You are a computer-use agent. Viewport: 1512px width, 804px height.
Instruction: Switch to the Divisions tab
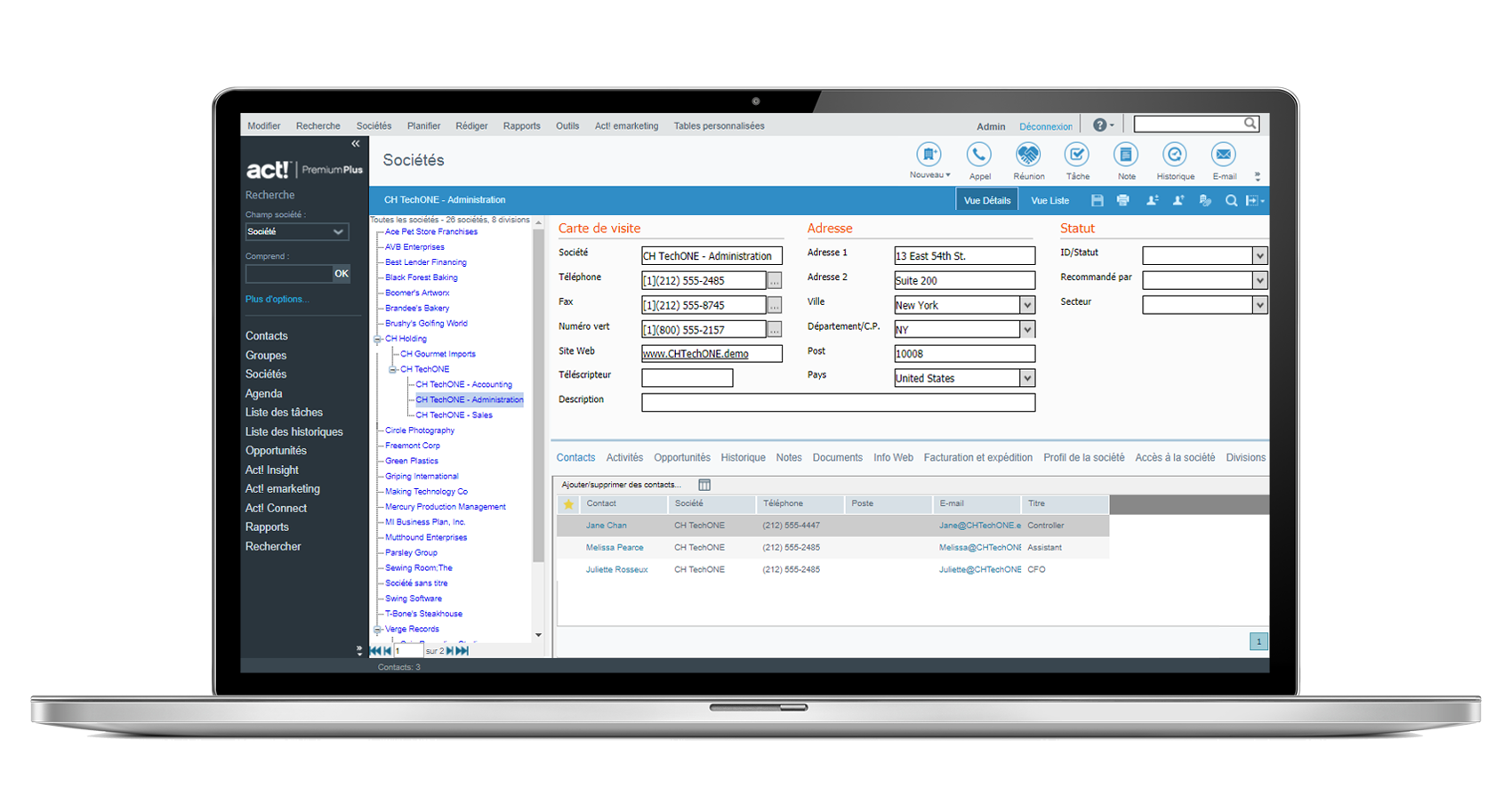pos(1245,458)
